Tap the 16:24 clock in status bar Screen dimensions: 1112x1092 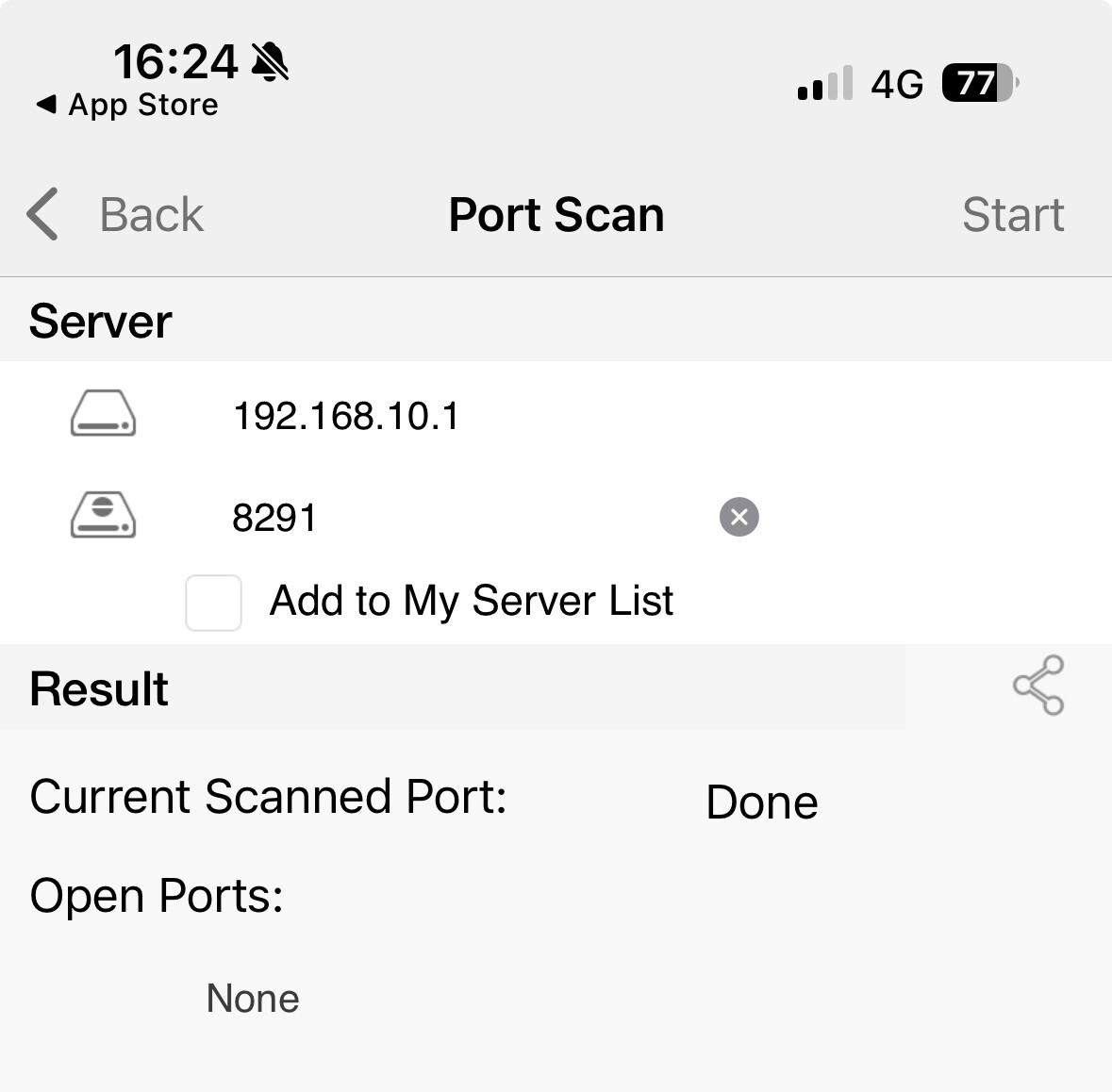click(x=175, y=62)
